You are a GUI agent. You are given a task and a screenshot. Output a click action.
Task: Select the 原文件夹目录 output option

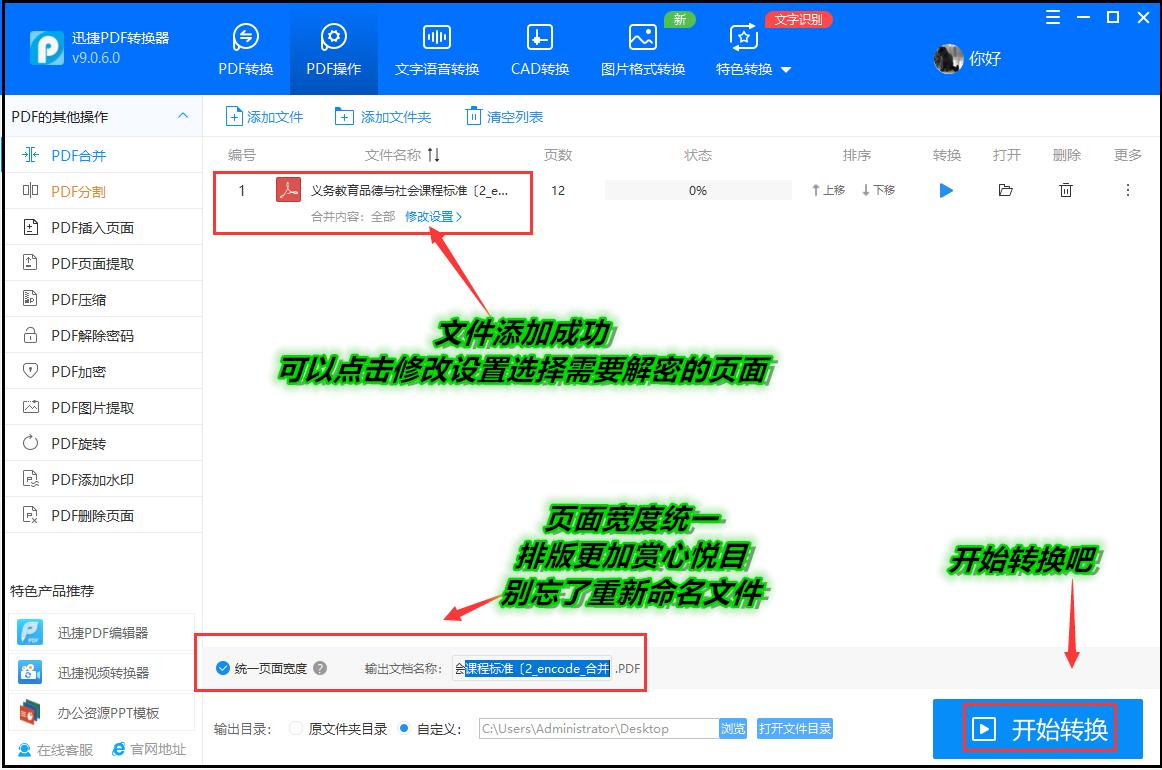pos(295,729)
